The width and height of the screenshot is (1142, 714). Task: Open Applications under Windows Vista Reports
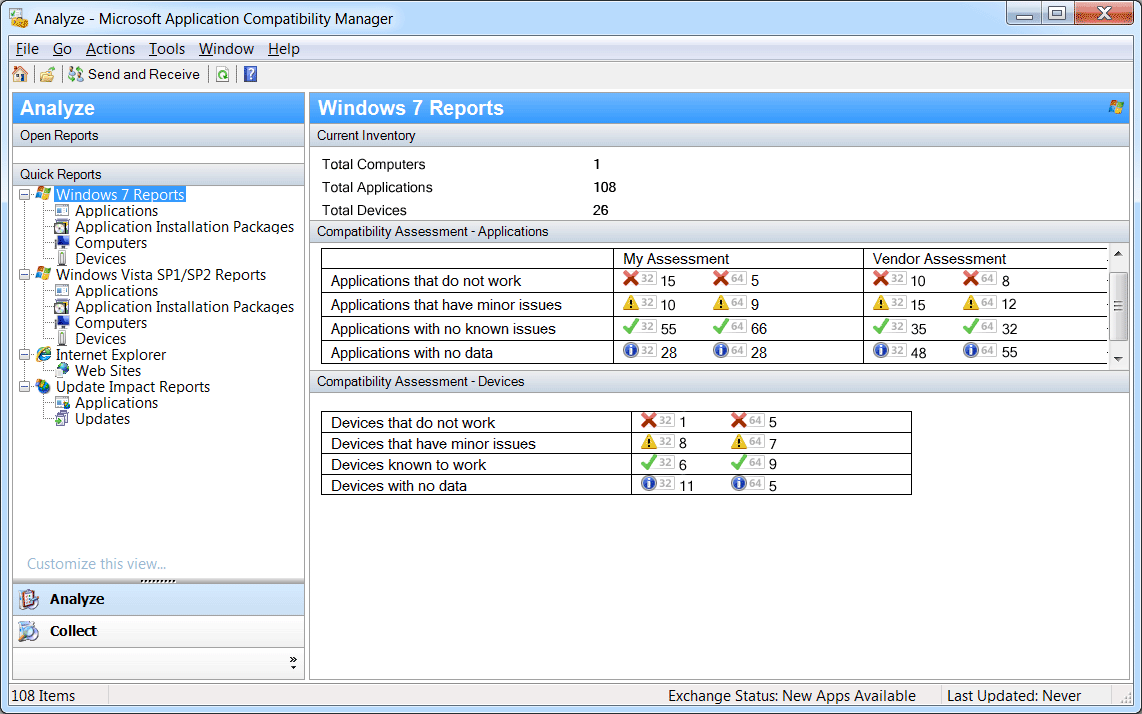click(117, 291)
